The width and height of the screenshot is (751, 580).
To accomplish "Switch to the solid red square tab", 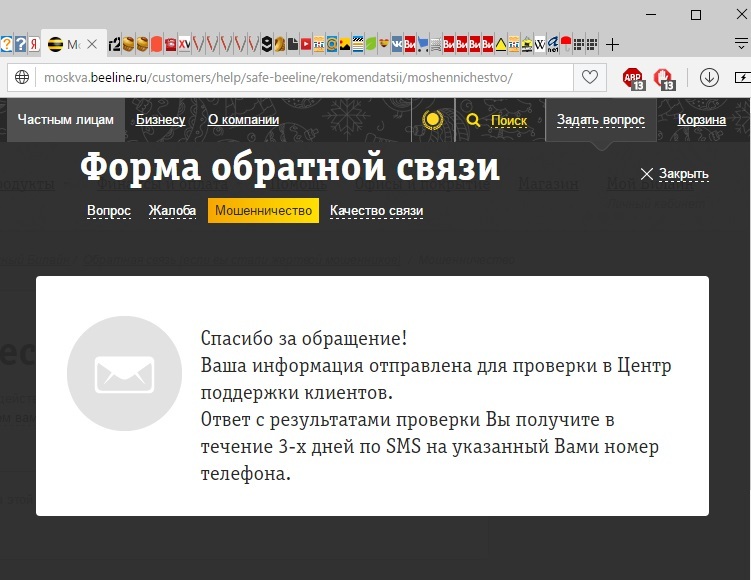I will point(156,45).
